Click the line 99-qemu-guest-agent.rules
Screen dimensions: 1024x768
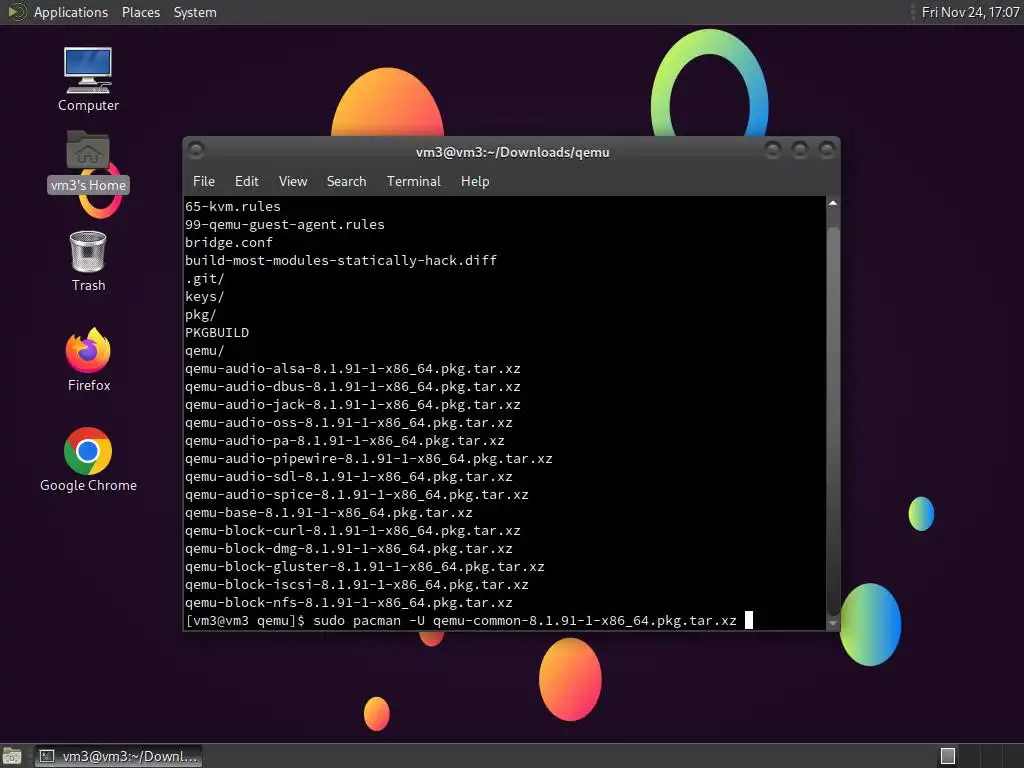pyautogui.click(x=285, y=225)
